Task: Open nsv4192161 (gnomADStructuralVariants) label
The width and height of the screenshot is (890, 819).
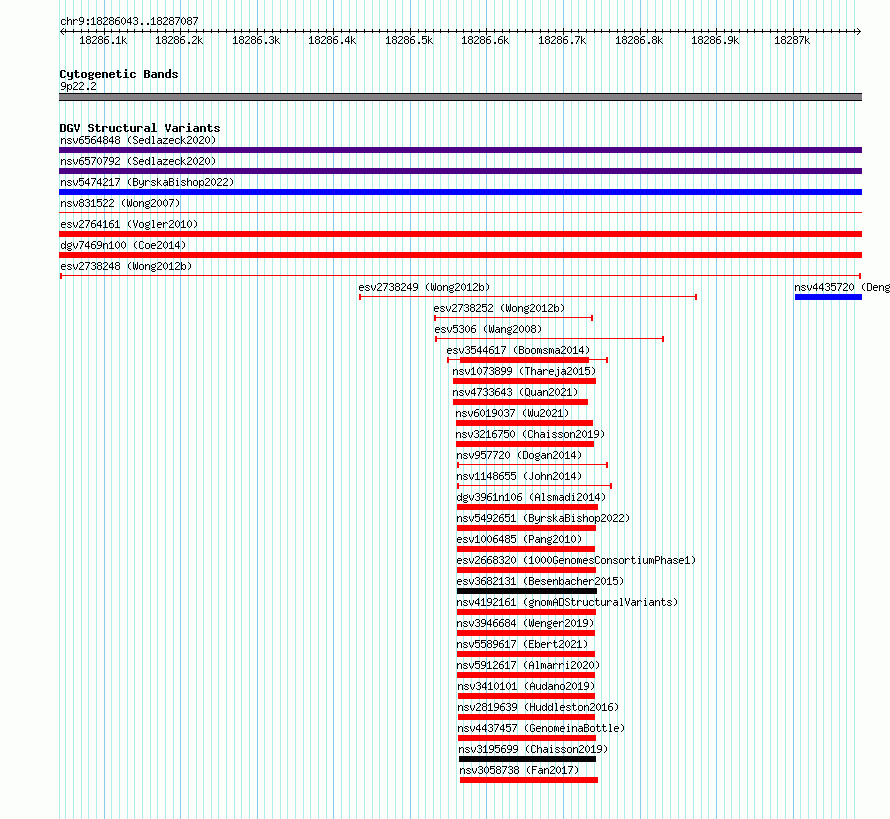Action: (567, 602)
